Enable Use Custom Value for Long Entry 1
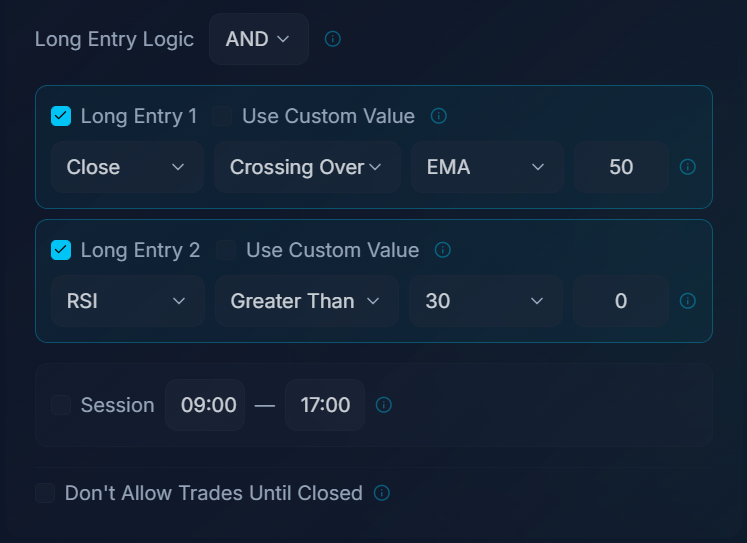The height and width of the screenshot is (543, 747). click(x=222, y=116)
